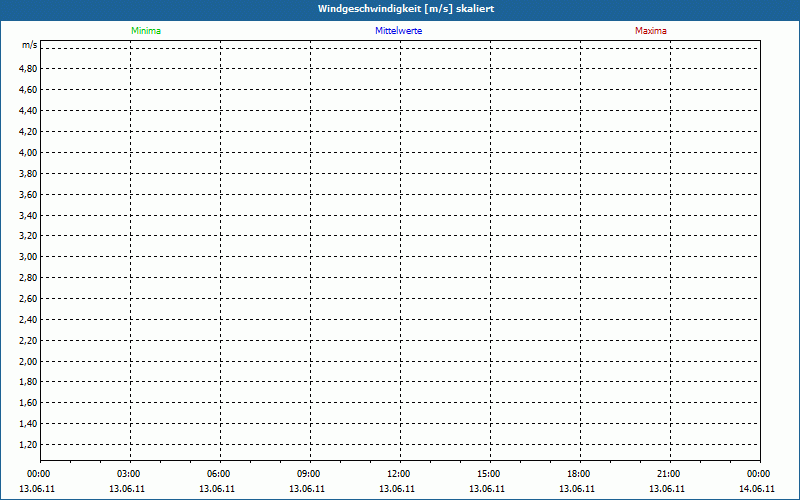Click the 4,00 y-axis value
The image size is (800, 500).
(x=28, y=153)
